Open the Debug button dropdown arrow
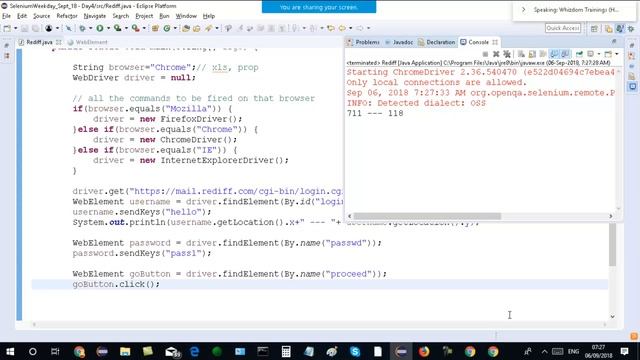 pos(91,28)
